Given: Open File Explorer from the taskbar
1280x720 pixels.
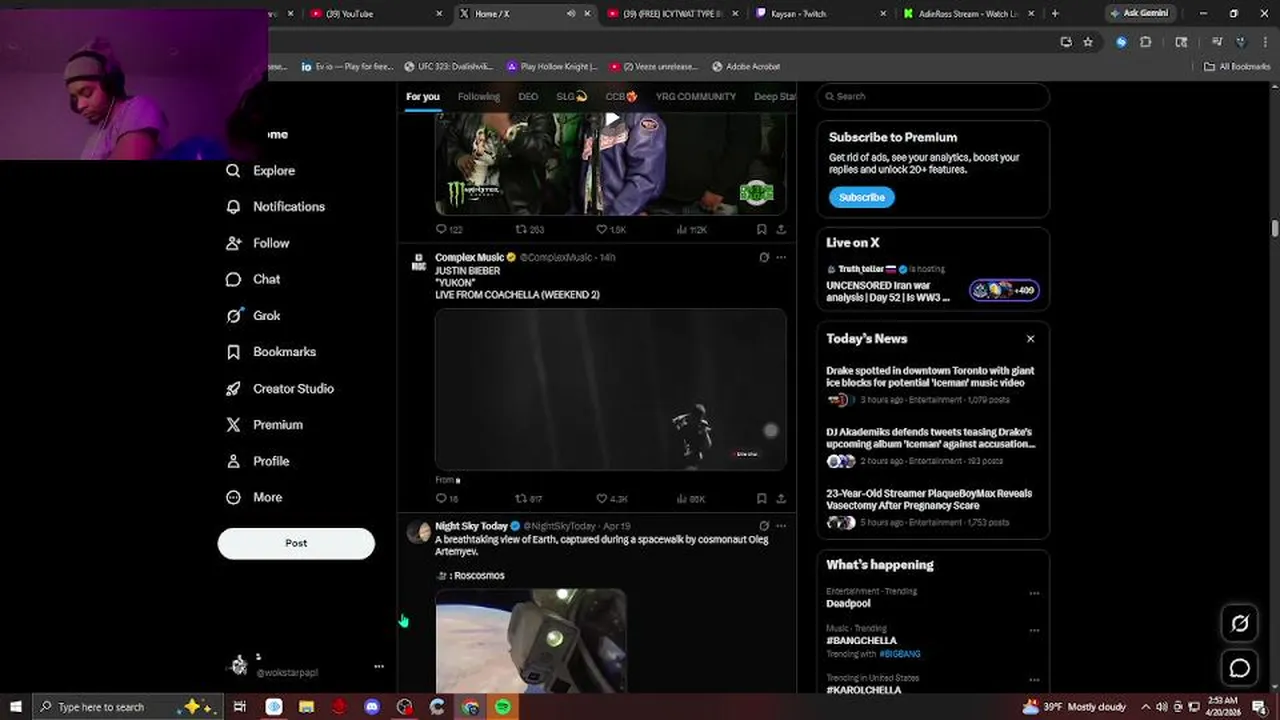Looking at the screenshot, I should tap(306, 707).
